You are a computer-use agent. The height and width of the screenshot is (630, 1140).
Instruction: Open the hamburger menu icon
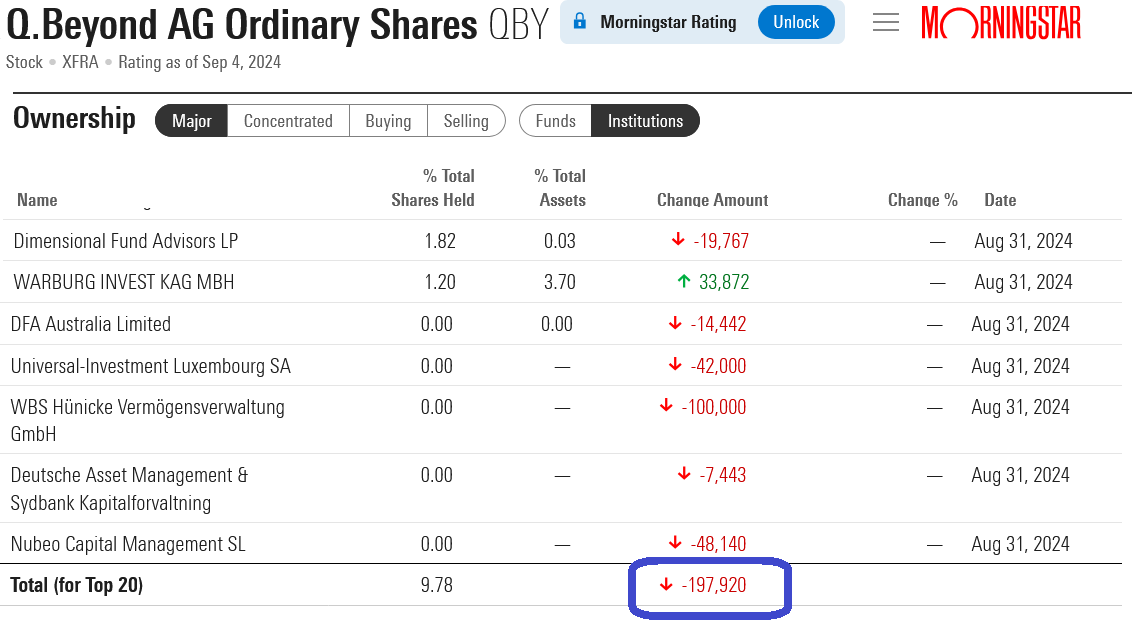click(x=886, y=22)
